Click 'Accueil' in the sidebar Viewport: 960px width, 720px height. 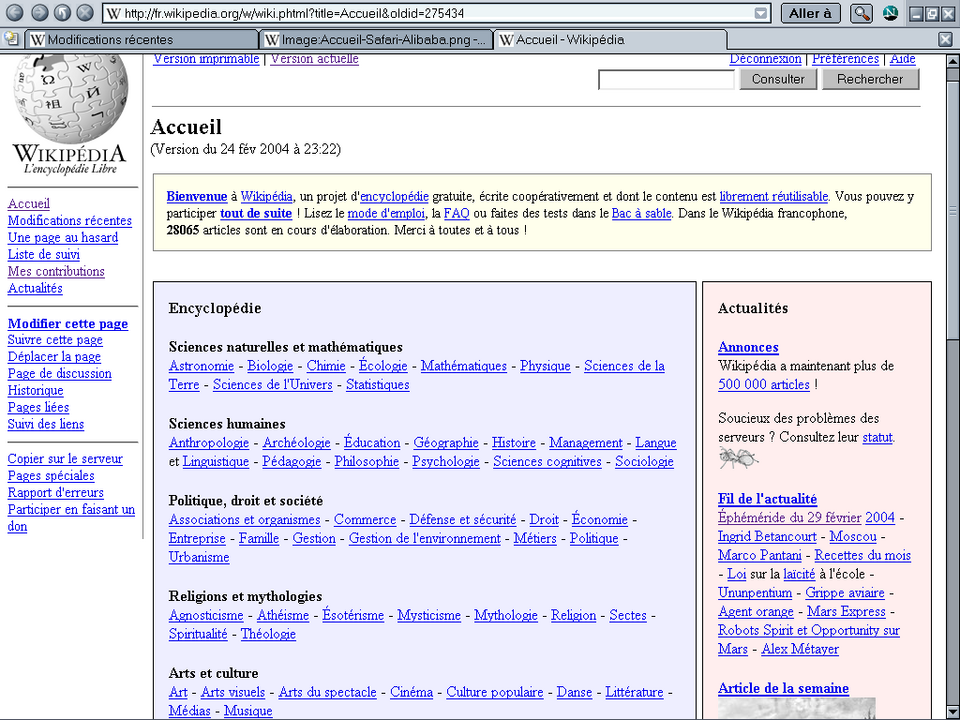click(x=29, y=204)
